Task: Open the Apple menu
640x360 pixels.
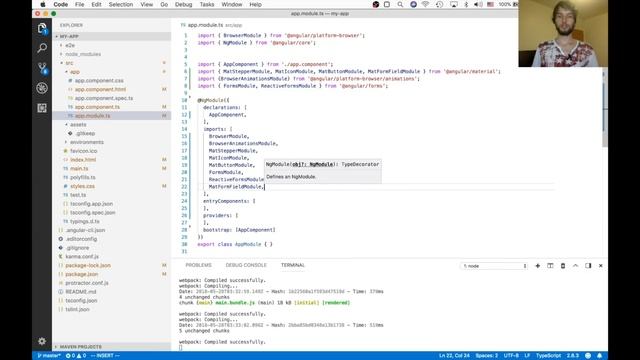Action: pos(43,4)
